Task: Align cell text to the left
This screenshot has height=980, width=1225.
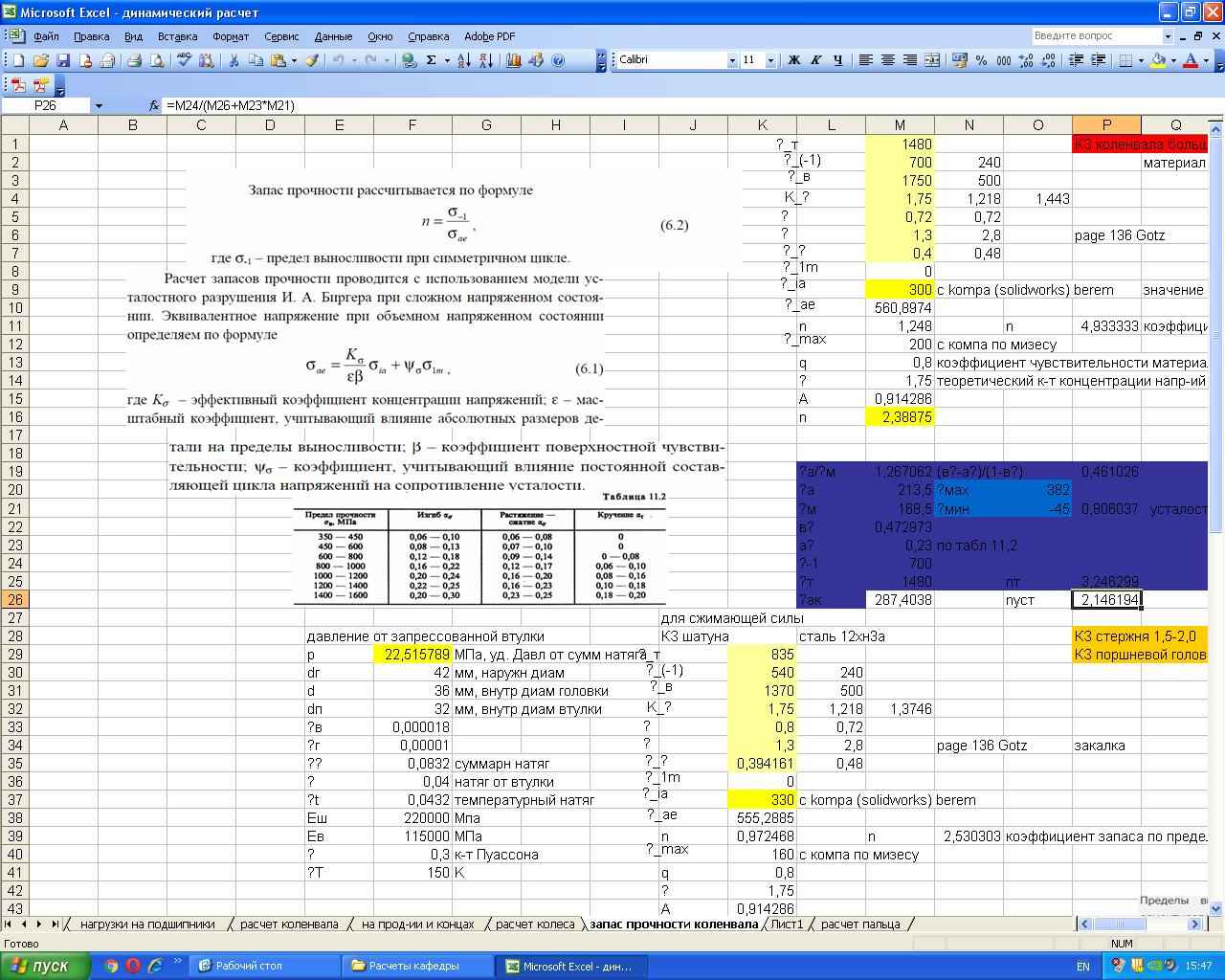Action: click(866, 59)
